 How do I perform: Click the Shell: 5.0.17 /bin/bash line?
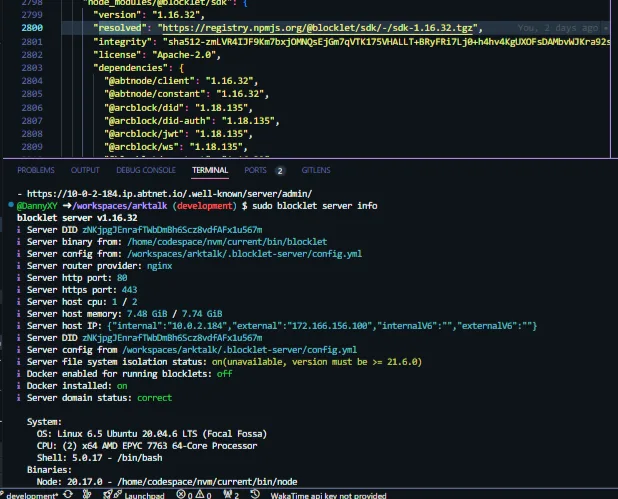[x=99, y=458]
